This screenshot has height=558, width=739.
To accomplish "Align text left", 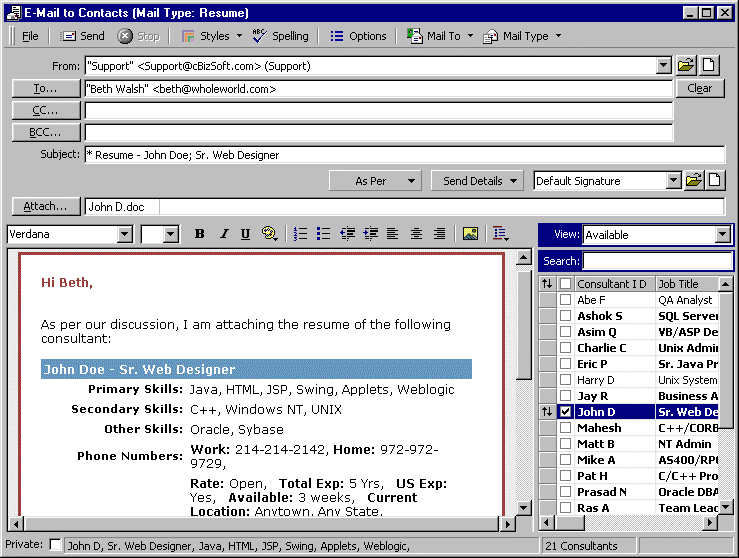I will pyautogui.click(x=393, y=234).
